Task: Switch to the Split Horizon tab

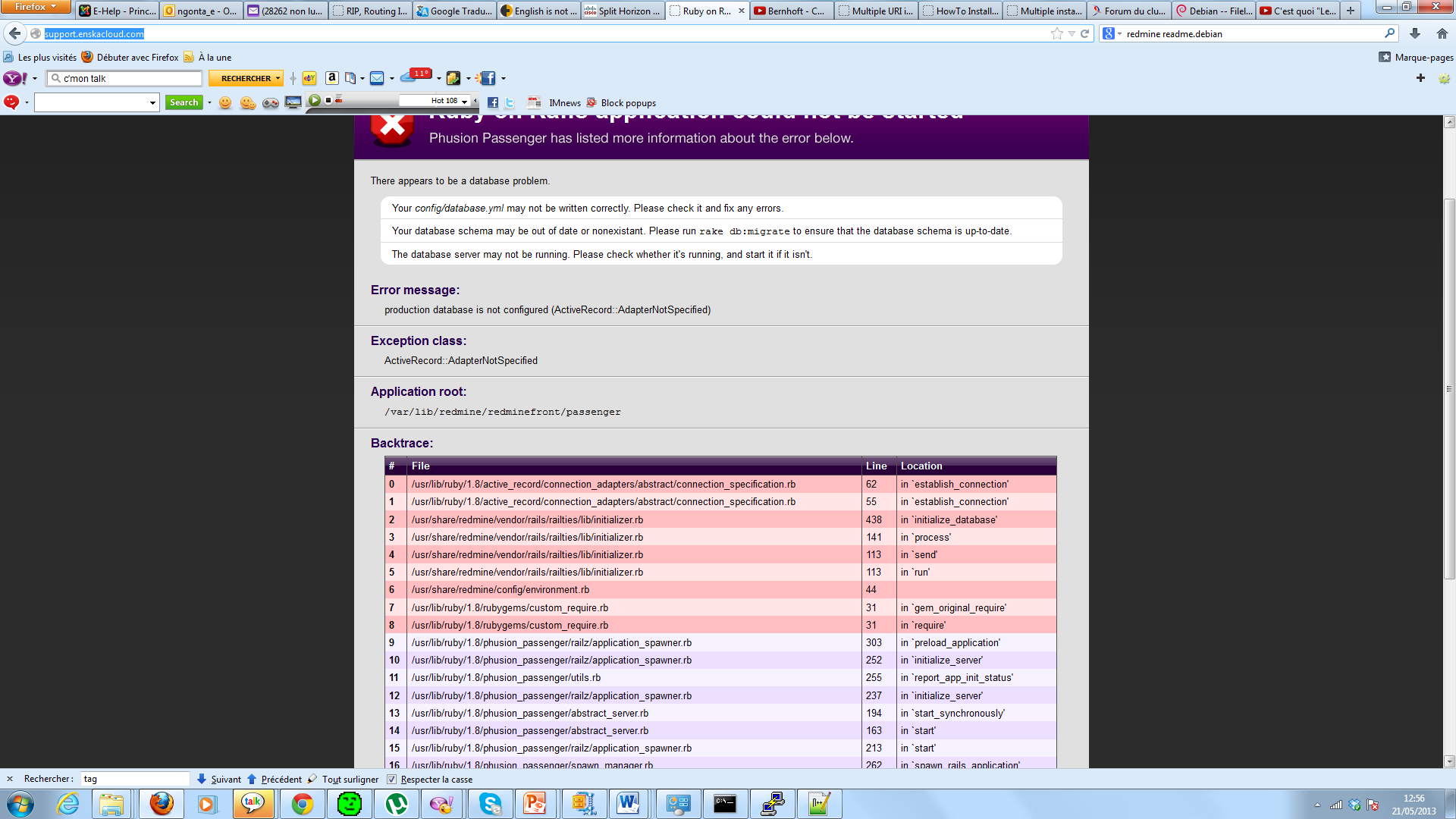Action: coord(623,11)
